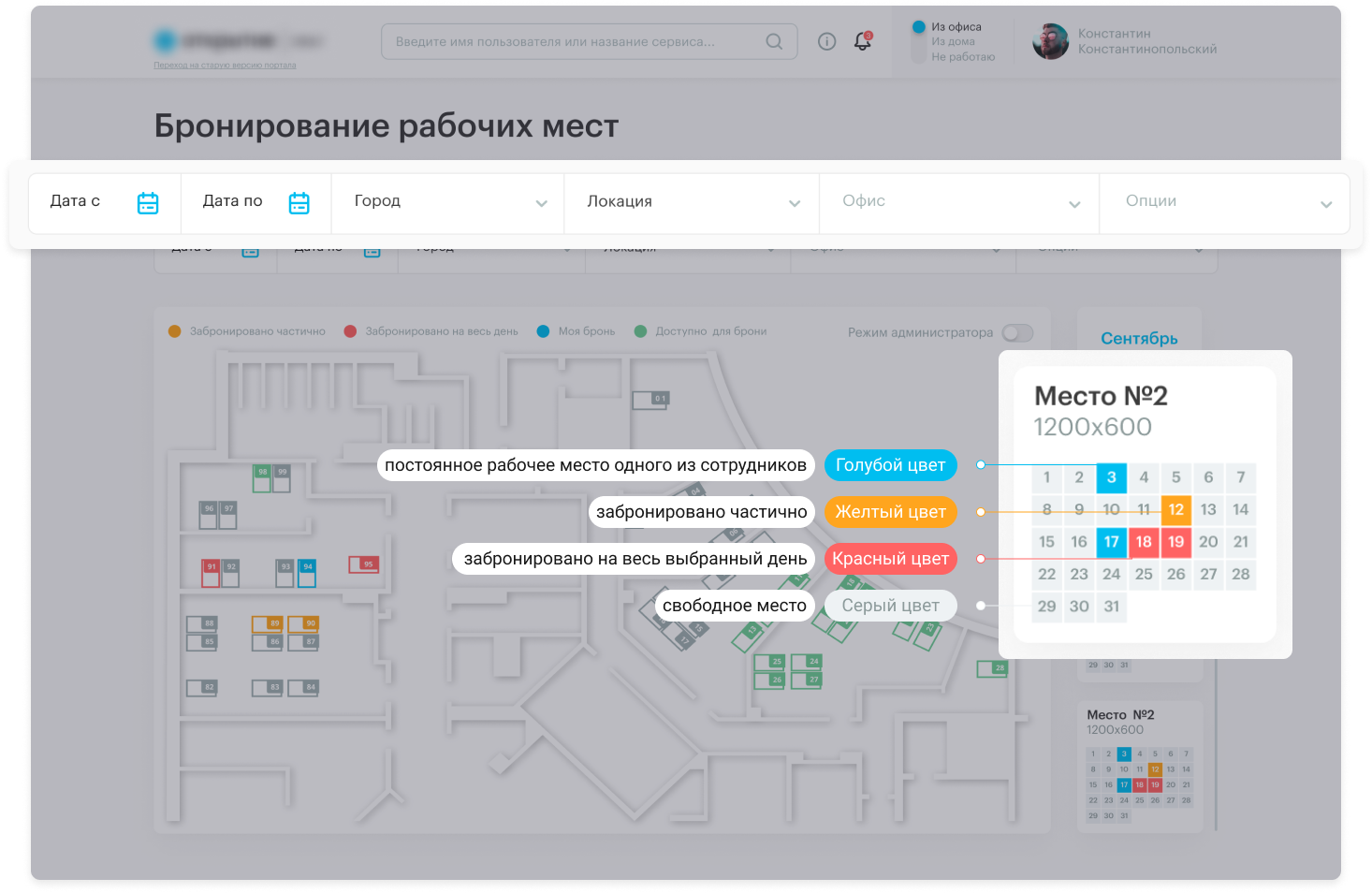Open the info circle icon
Image resolution: width=1372 pixels, height=893 pixels.
coord(826,42)
